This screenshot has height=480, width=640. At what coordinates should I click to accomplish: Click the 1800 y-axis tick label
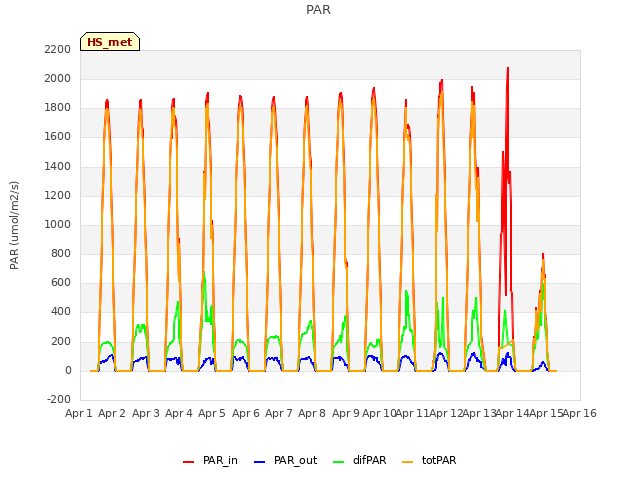point(58,108)
